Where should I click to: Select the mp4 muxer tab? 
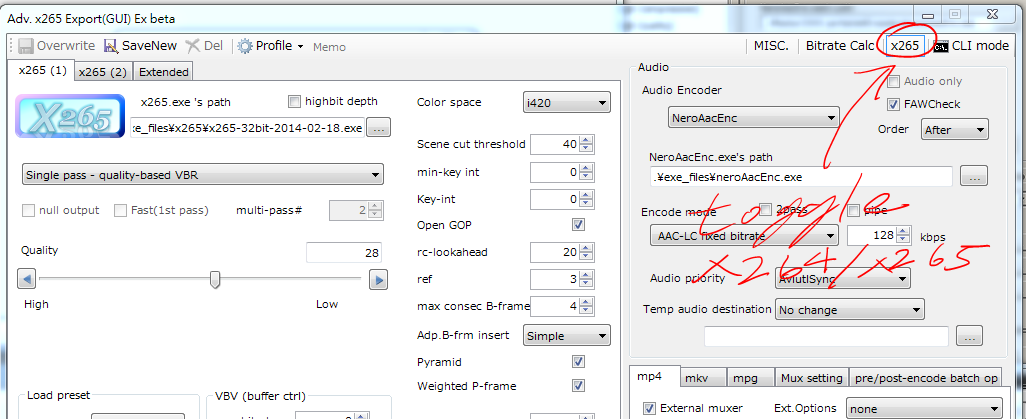click(x=654, y=376)
